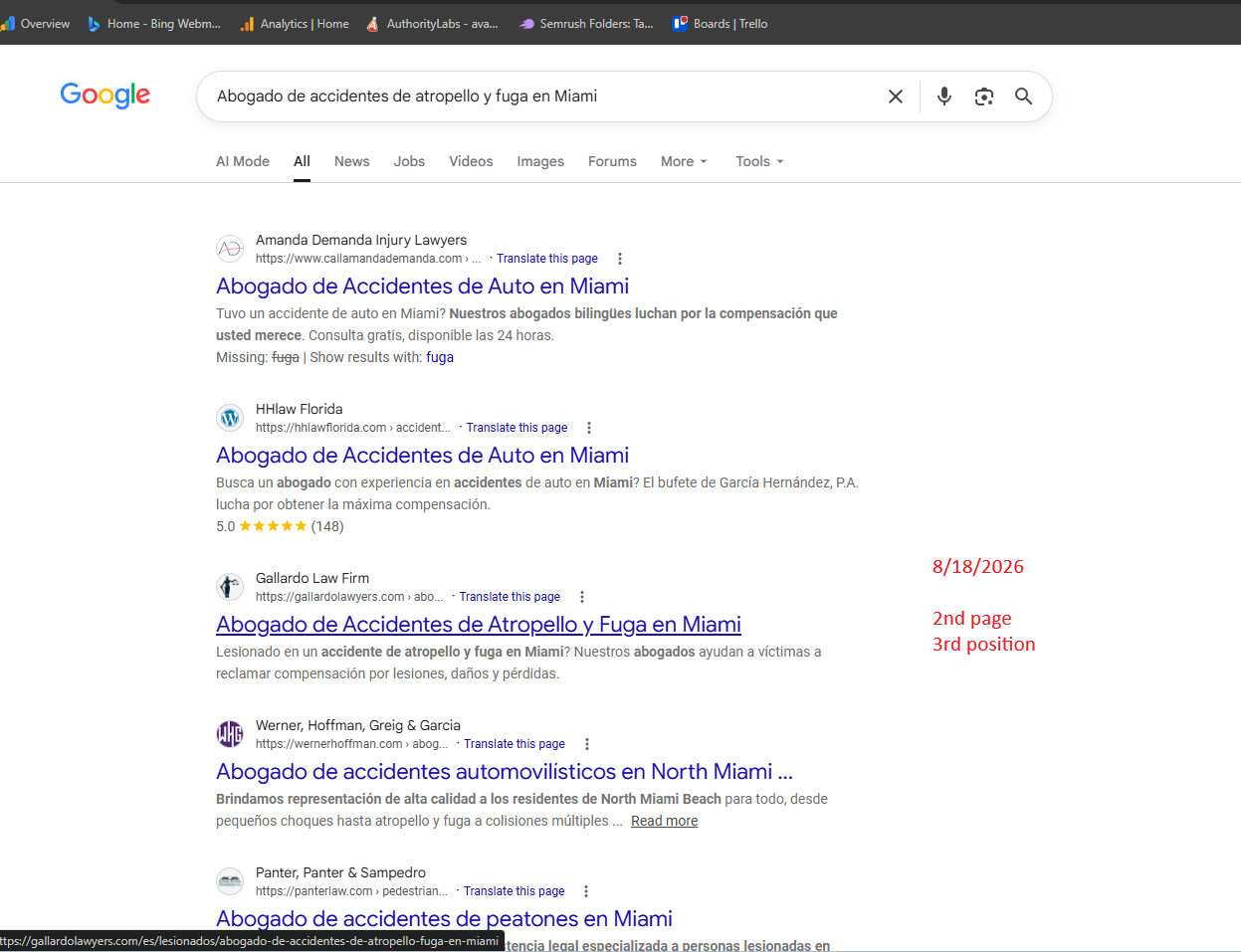Viewport: 1241px width, 952px height.
Task: Click the magnifying glass search icon
Action: tap(1023, 96)
